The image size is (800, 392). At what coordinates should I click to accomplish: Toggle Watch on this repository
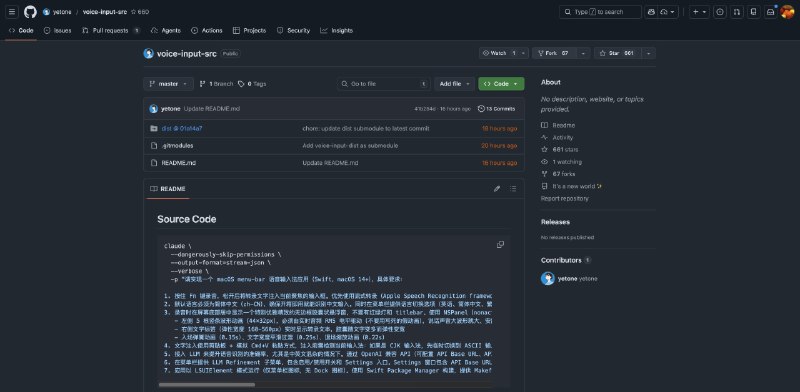coord(499,53)
